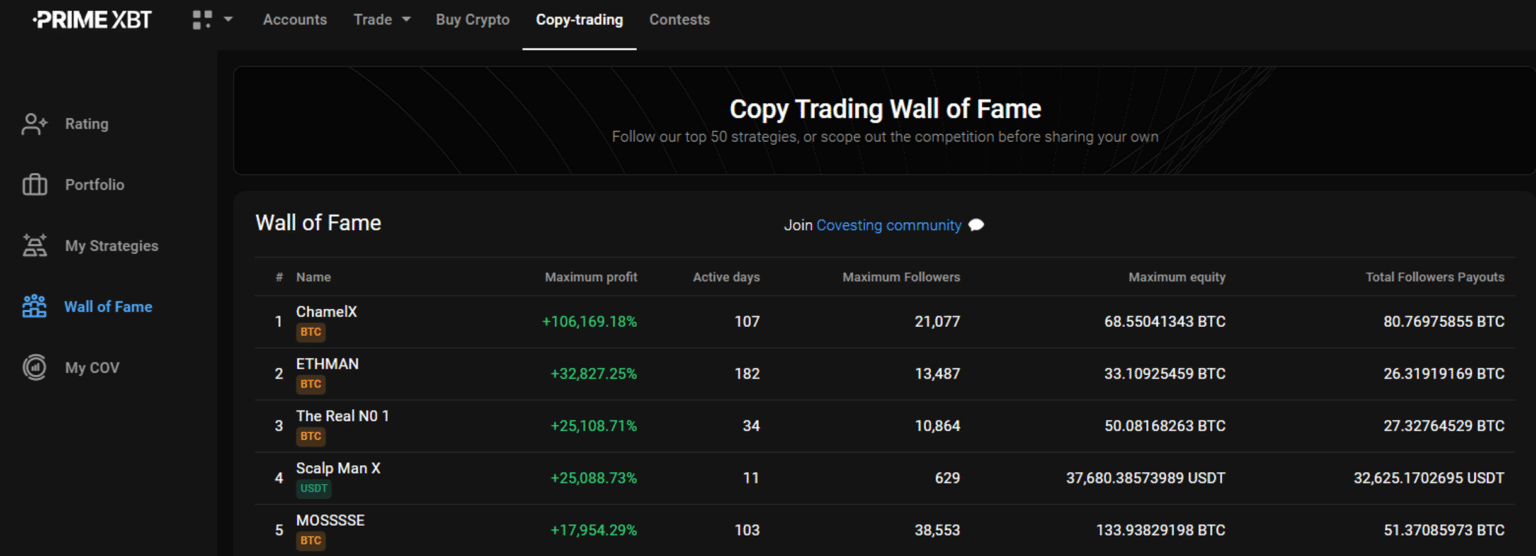Viewport: 1536px width, 556px height.
Task: Click the My Strategies sidebar icon
Action: [x=35, y=246]
